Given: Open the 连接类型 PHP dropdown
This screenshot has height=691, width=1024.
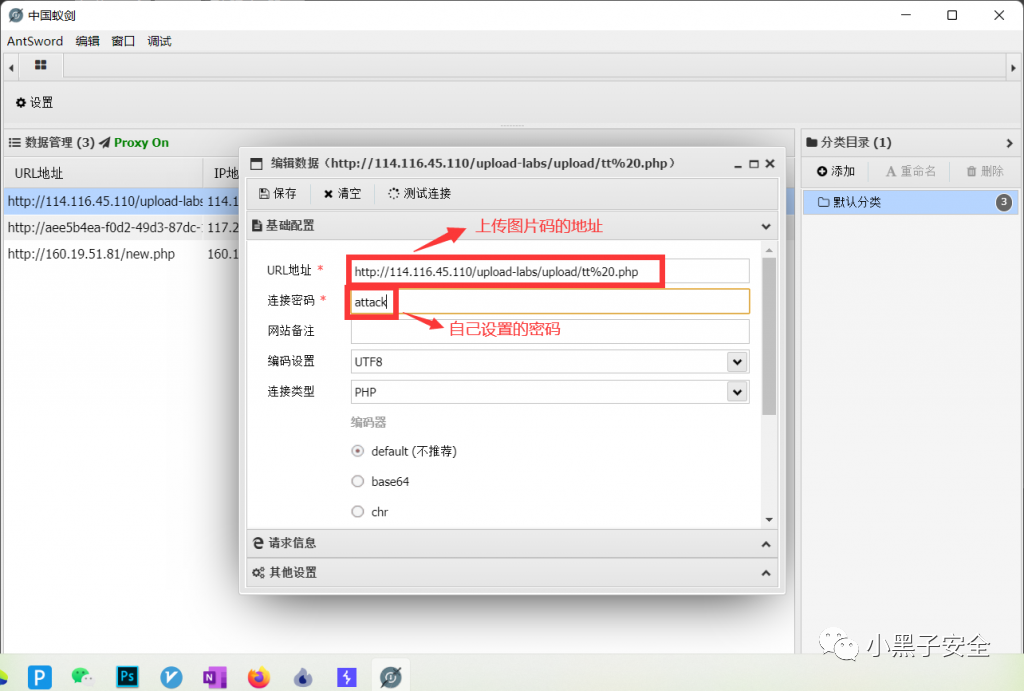Looking at the screenshot, I should click(549, 392).
